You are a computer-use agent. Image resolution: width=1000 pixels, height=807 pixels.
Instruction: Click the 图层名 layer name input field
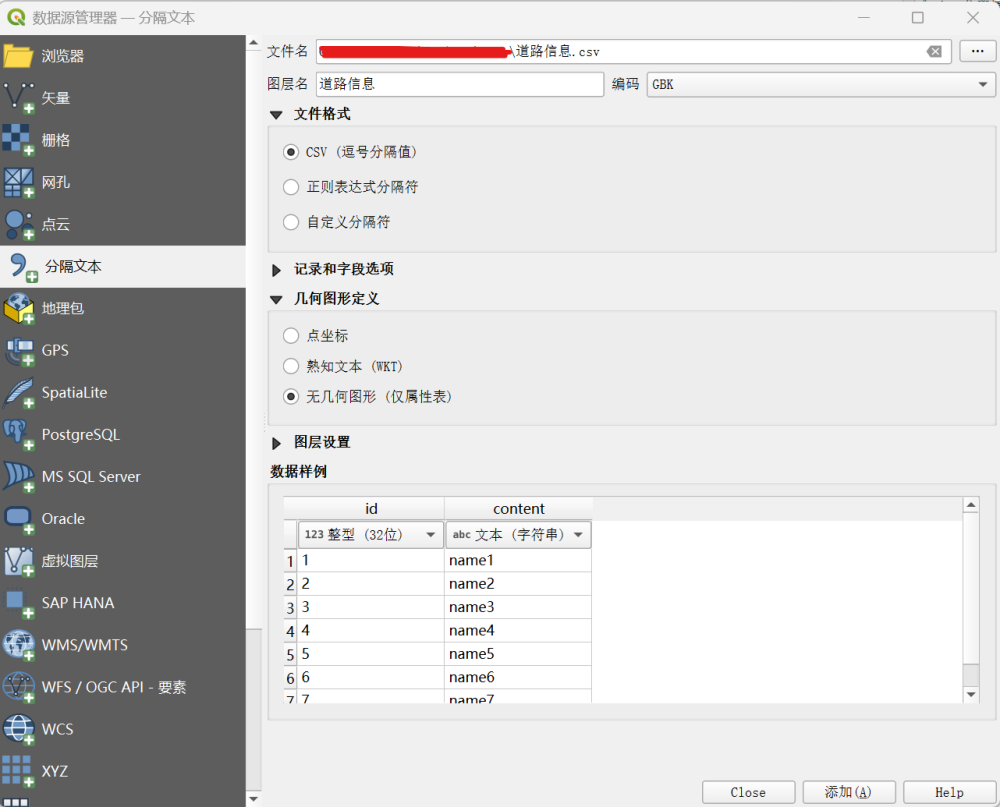click(x=460, y=85)
